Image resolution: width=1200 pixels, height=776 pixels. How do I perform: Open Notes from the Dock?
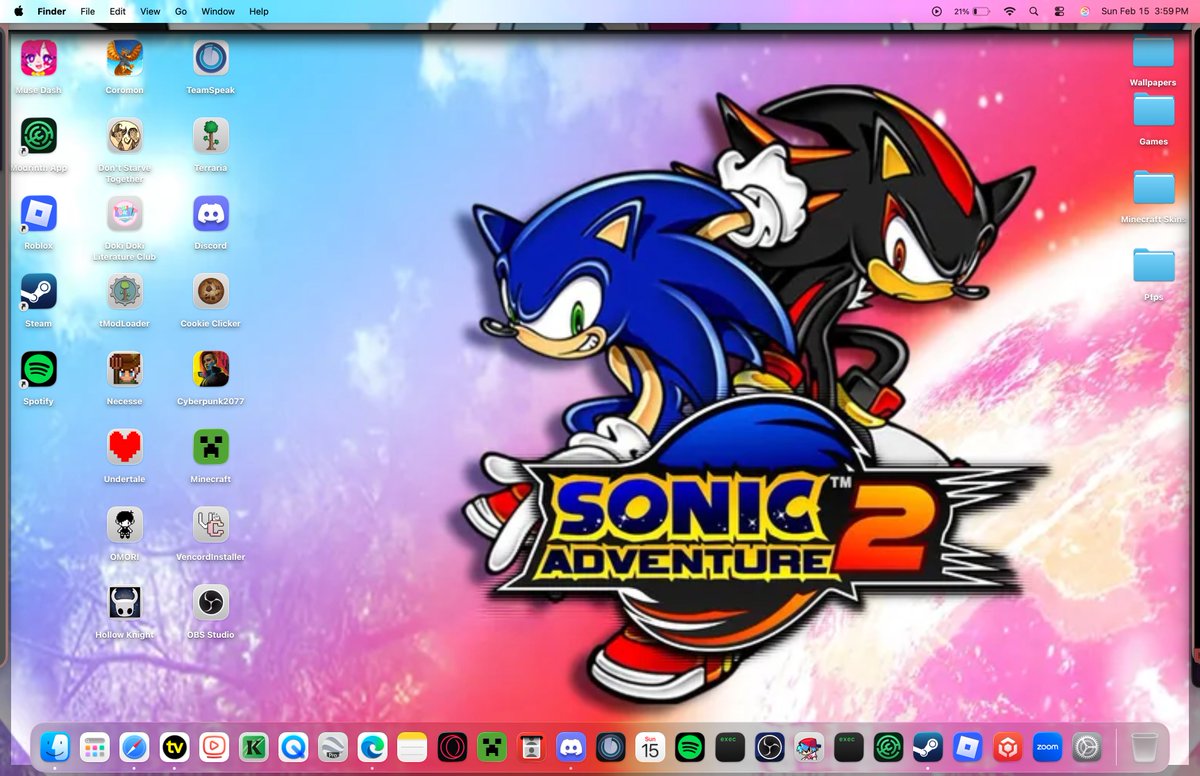[x=412, y=746]
